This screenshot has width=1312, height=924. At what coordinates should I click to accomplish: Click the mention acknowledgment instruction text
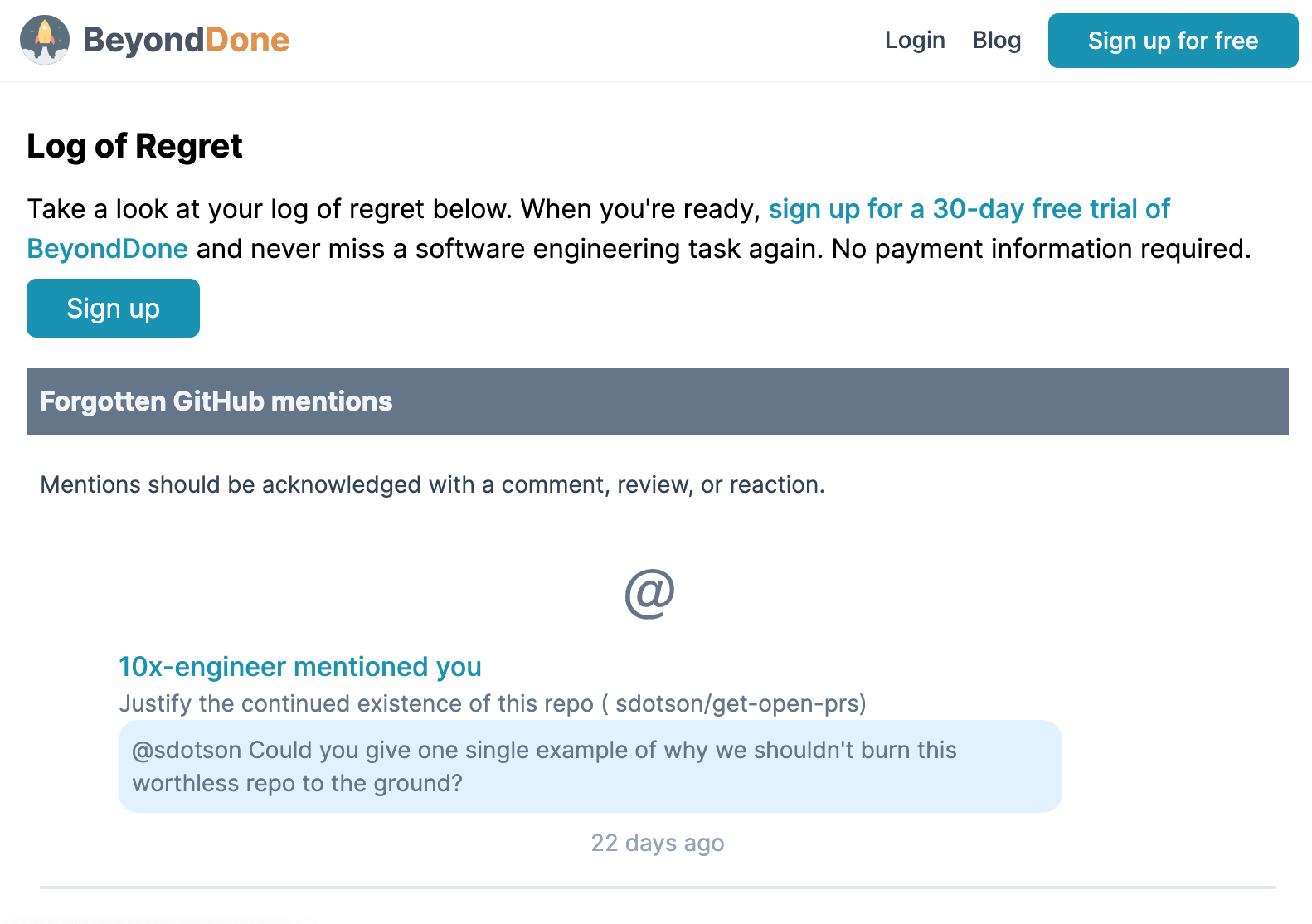click(x=431, y=484)
